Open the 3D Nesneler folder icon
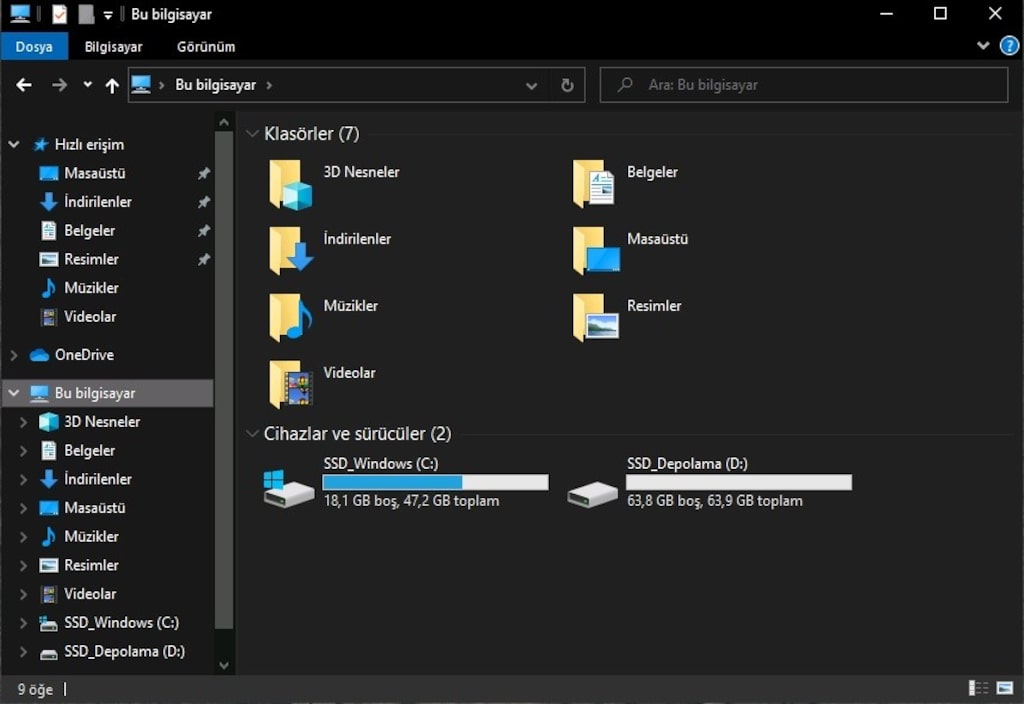This screenshot has width=1024, height=704. pyautogui.click(x=291, y=185)
